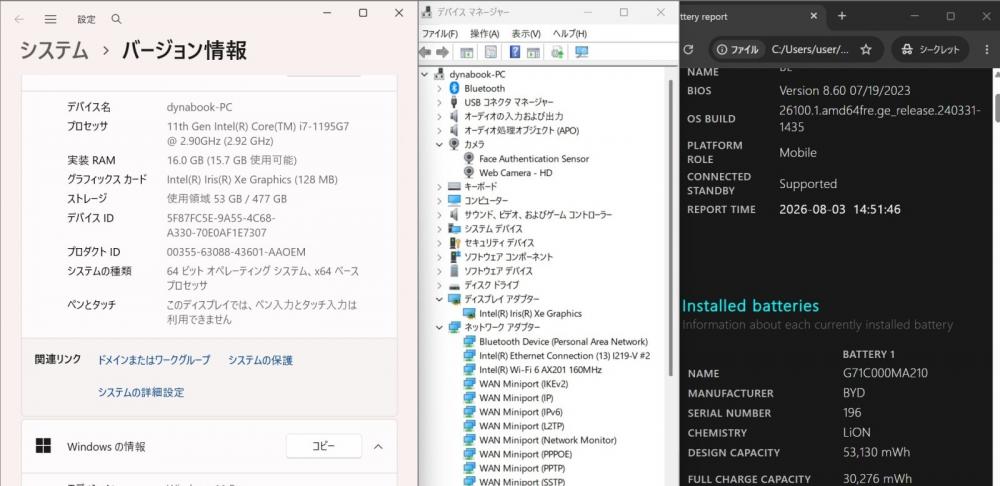Open the 表示(V) menu
The width and height of the screenshot is (1000, 486).
pyautogui.click(x=526, y=34)
